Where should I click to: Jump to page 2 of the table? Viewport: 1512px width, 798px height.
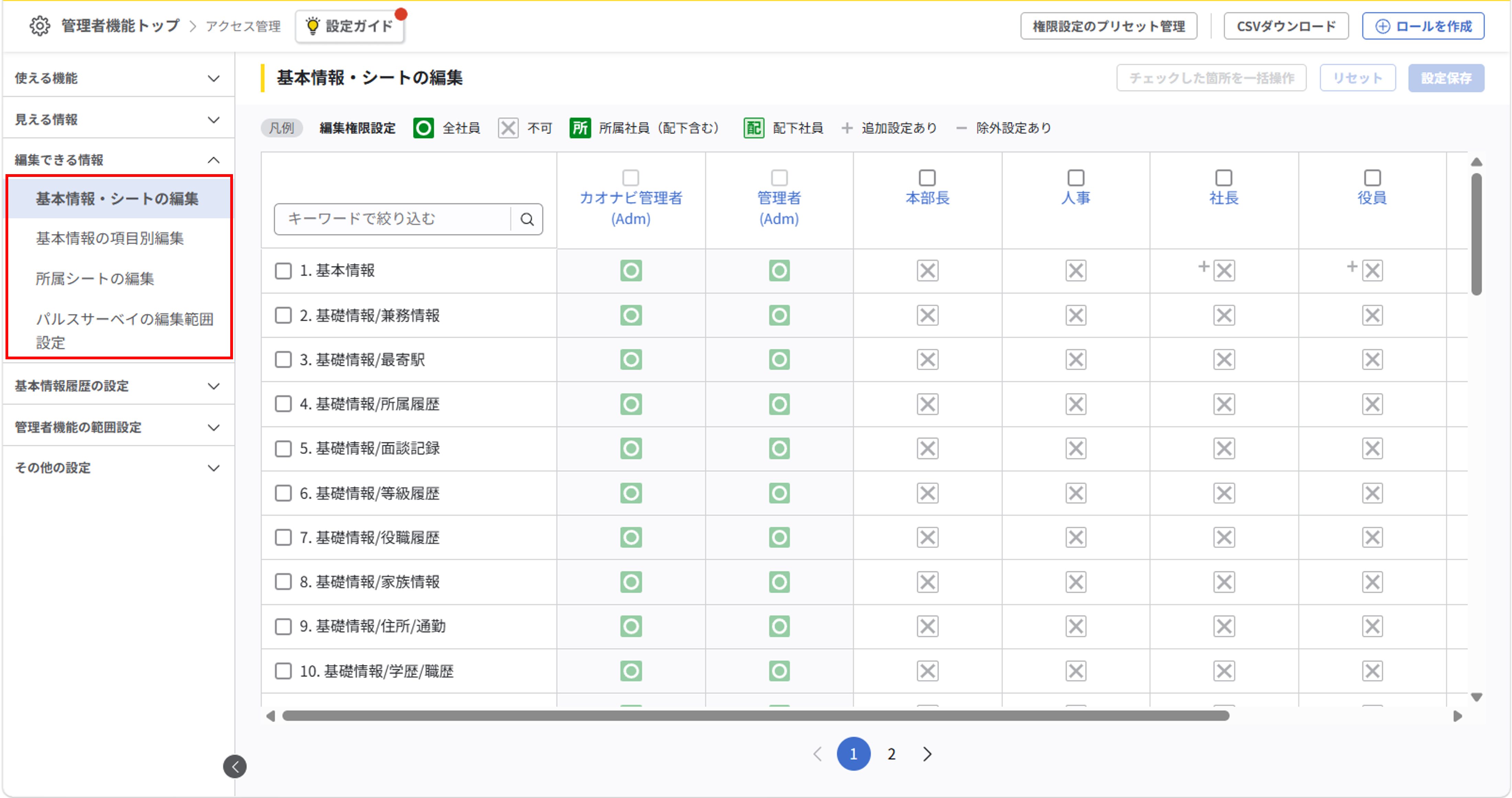coord(891,754)
